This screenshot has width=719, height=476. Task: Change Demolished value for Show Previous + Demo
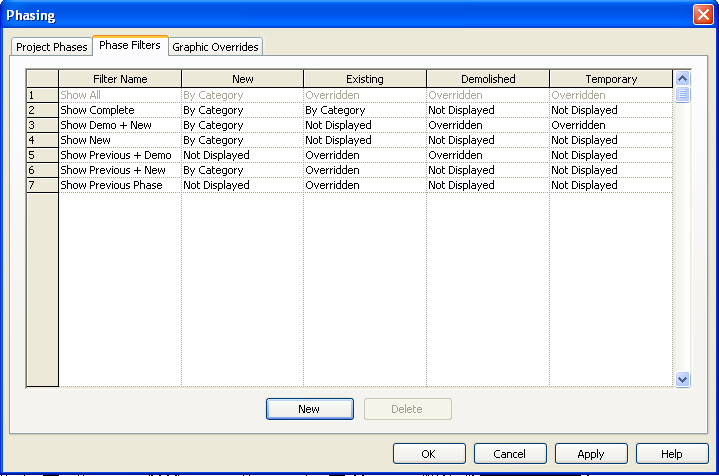[487, 155]
